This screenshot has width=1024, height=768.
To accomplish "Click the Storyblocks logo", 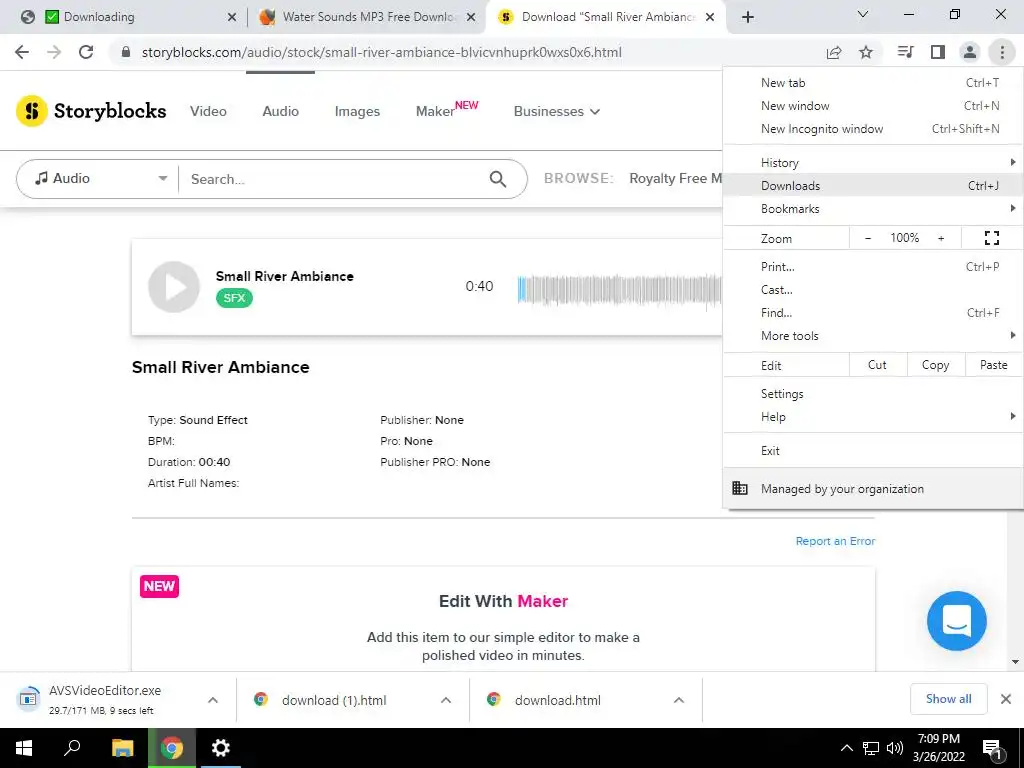I will tap(91, 111).
